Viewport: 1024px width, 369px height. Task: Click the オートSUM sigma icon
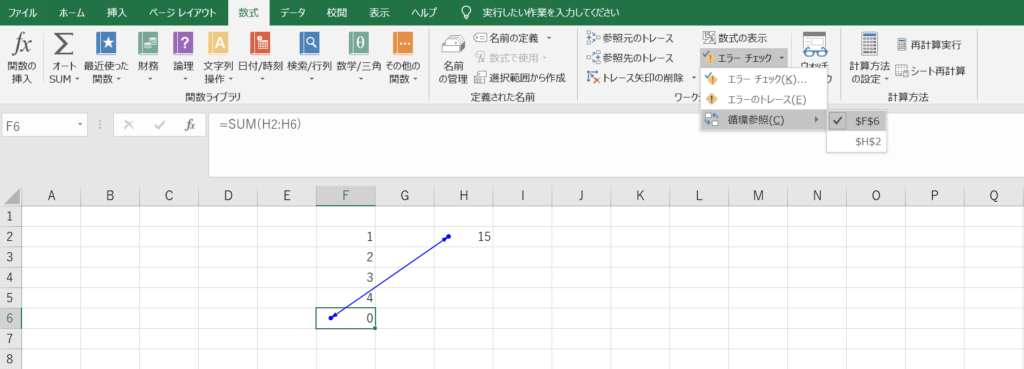63,44
